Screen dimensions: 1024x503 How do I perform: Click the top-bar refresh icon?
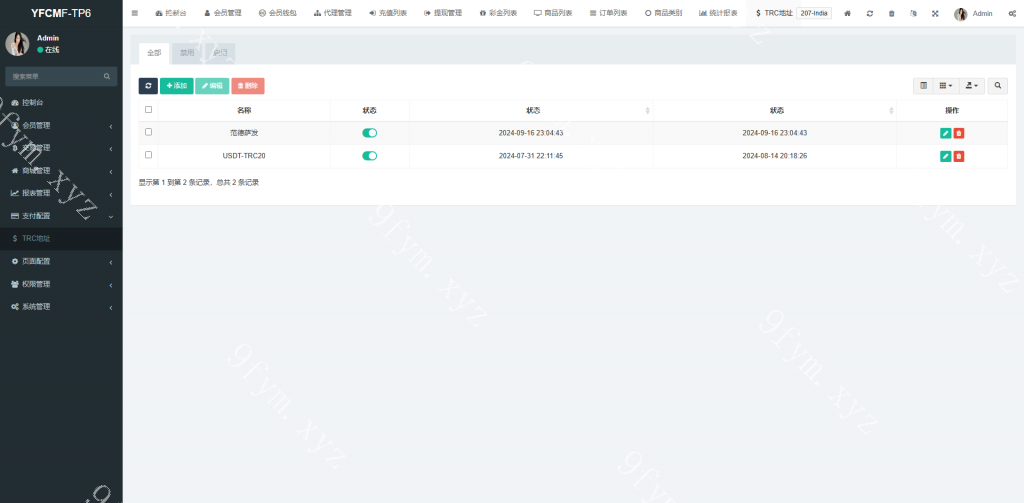869,13
